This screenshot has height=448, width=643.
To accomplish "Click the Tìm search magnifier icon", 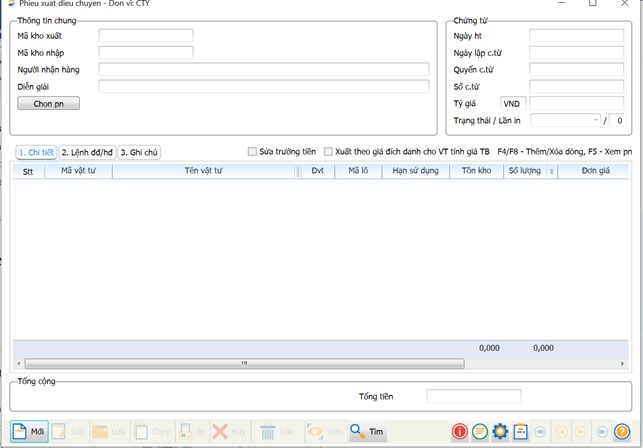I will pos(356,432).
